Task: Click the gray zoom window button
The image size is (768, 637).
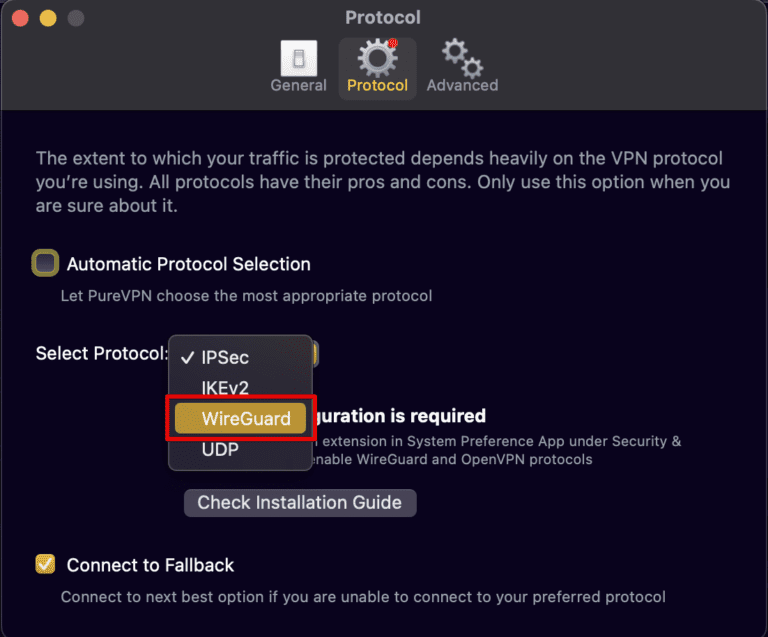Action: click(75, 18)
